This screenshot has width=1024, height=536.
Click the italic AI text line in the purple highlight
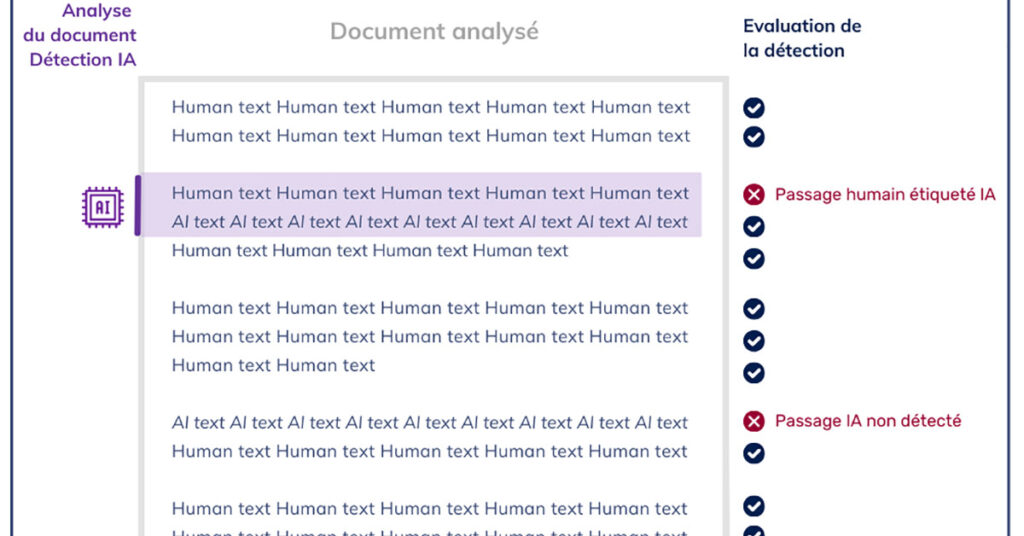(430, 222)
